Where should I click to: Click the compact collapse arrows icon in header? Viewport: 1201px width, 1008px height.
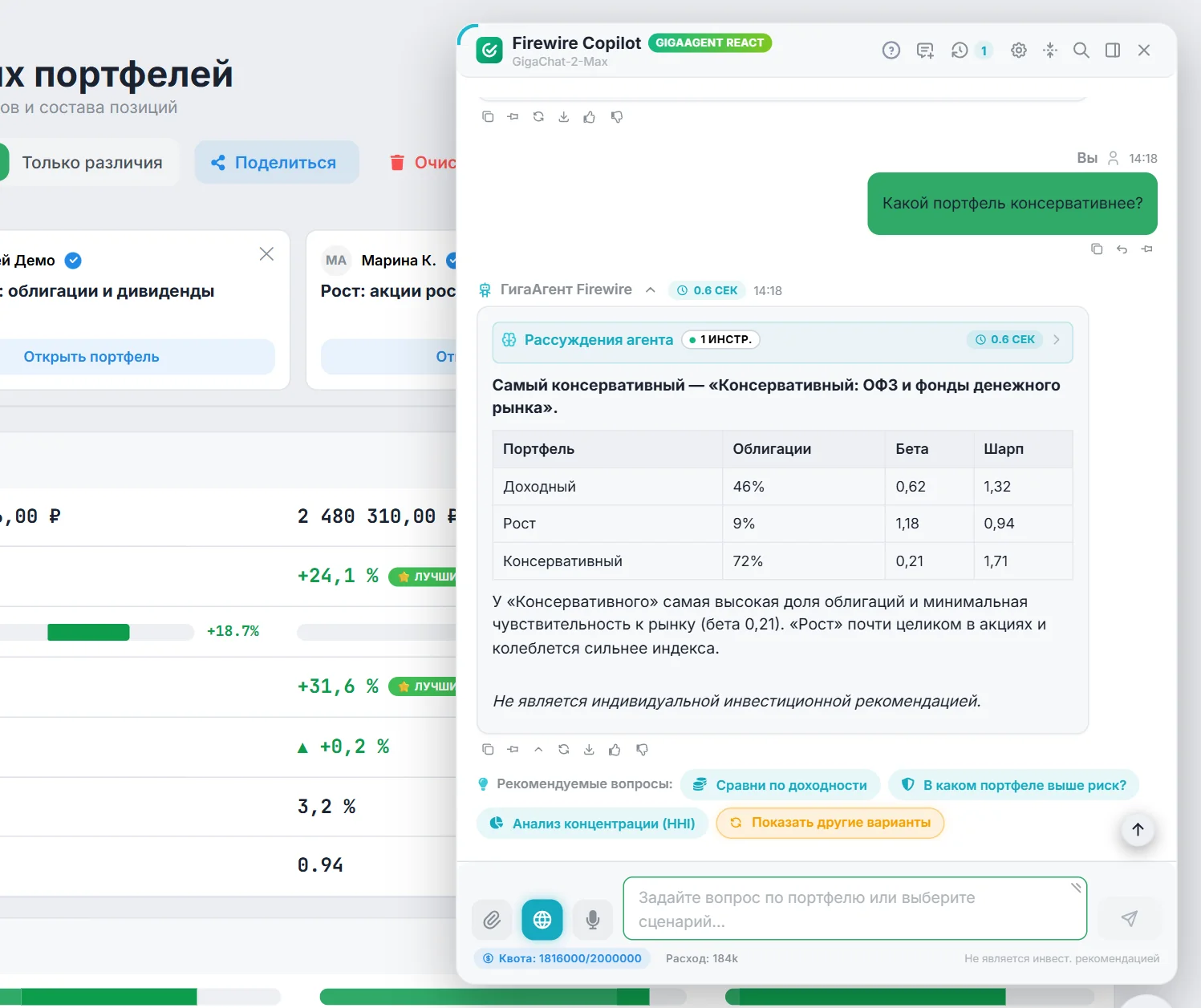point(1050,51)
